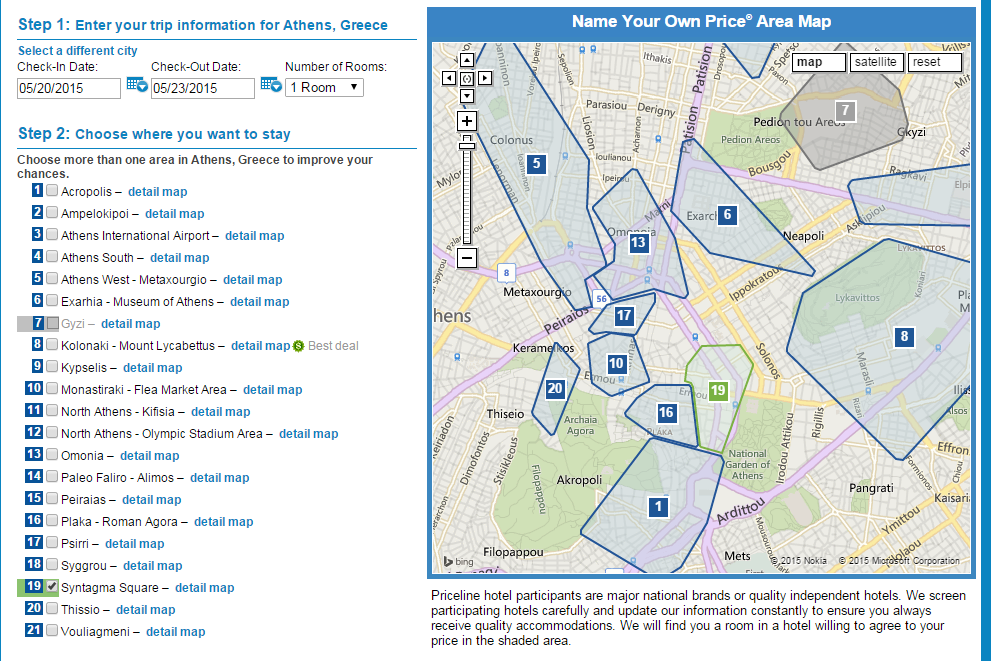Click area marker 20 on map
The height and width of the screenshot is (661, 991).
(554, 388)
